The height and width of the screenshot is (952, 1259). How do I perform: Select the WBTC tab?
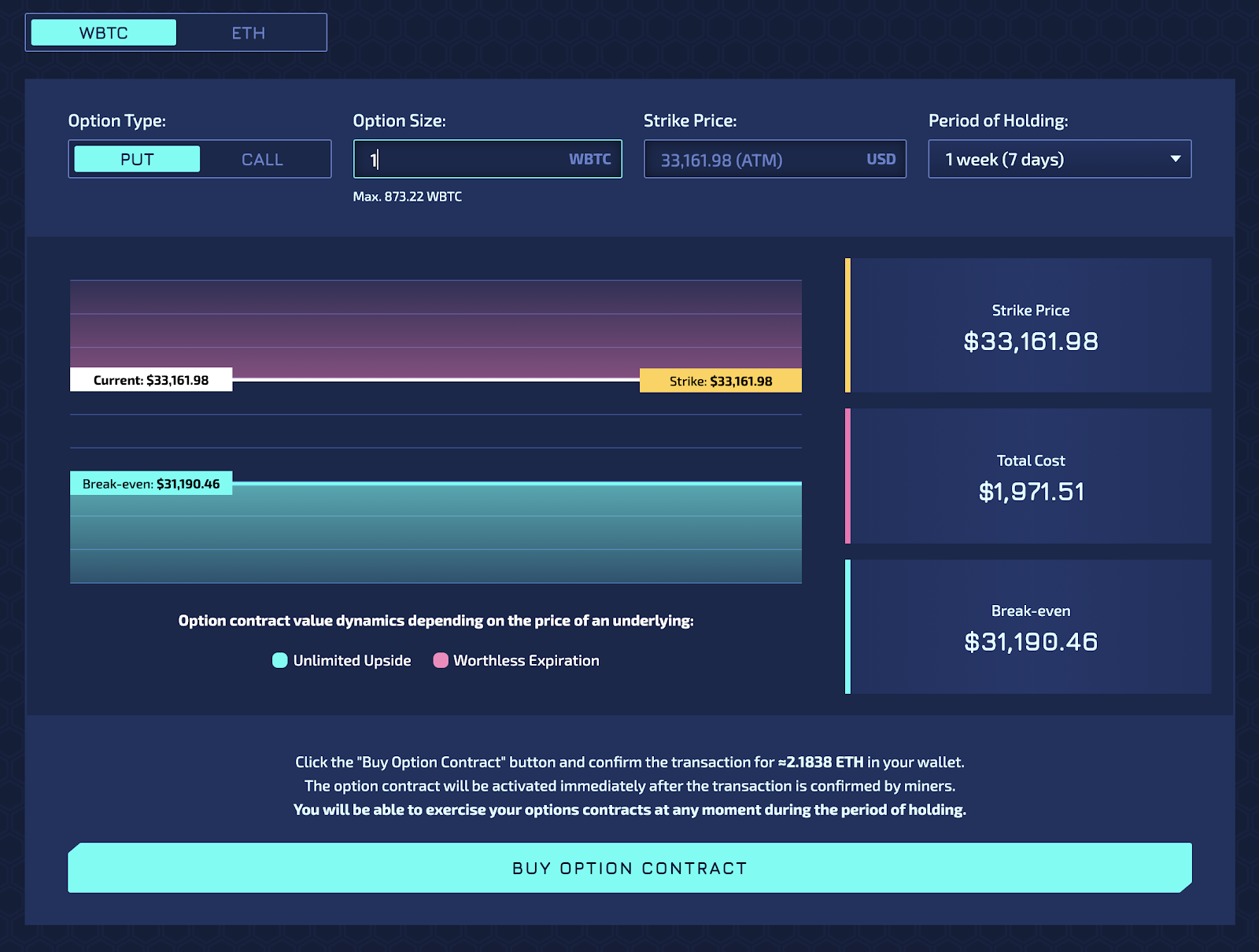click(x=102, y=32)
